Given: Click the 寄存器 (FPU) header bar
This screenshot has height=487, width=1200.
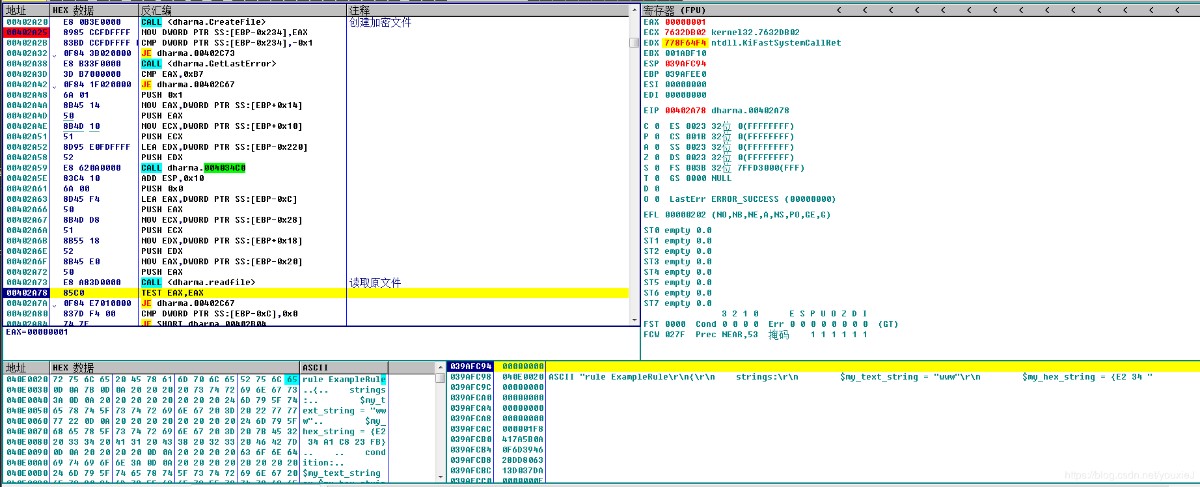Looking at the screenshot, I should tap(675, 10).
